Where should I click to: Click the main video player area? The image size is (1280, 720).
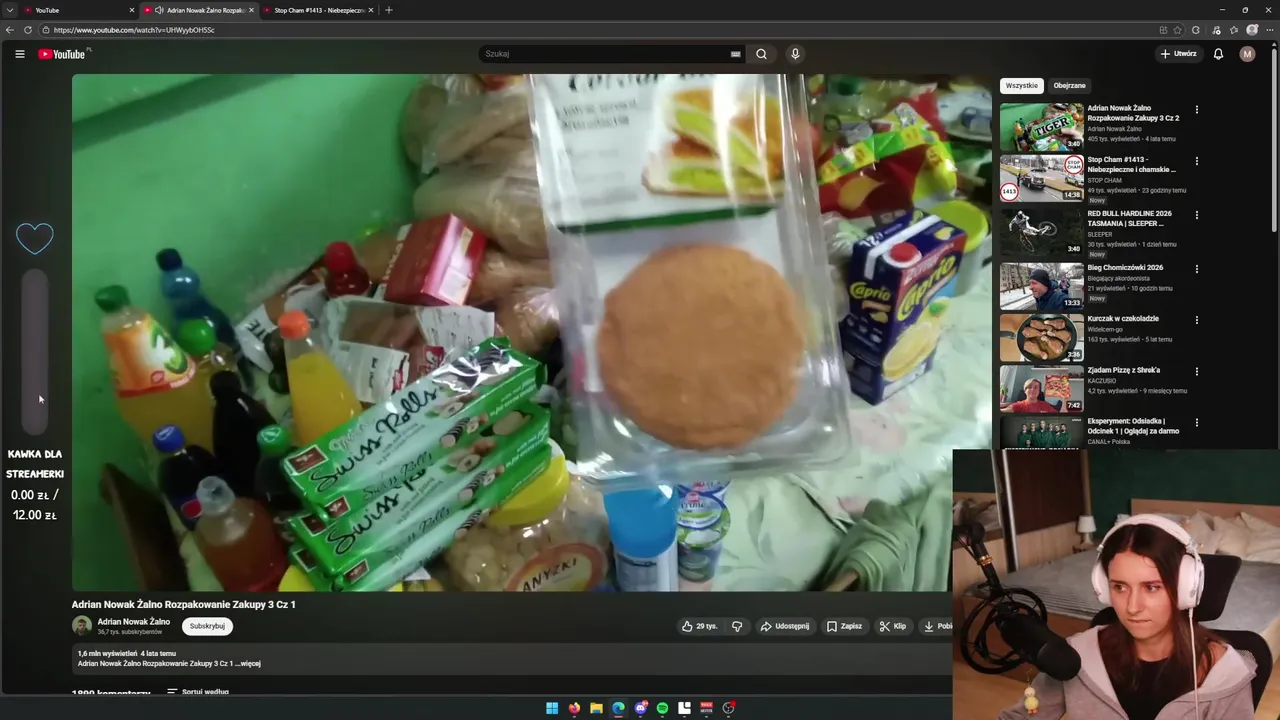[x=531, y=332]
